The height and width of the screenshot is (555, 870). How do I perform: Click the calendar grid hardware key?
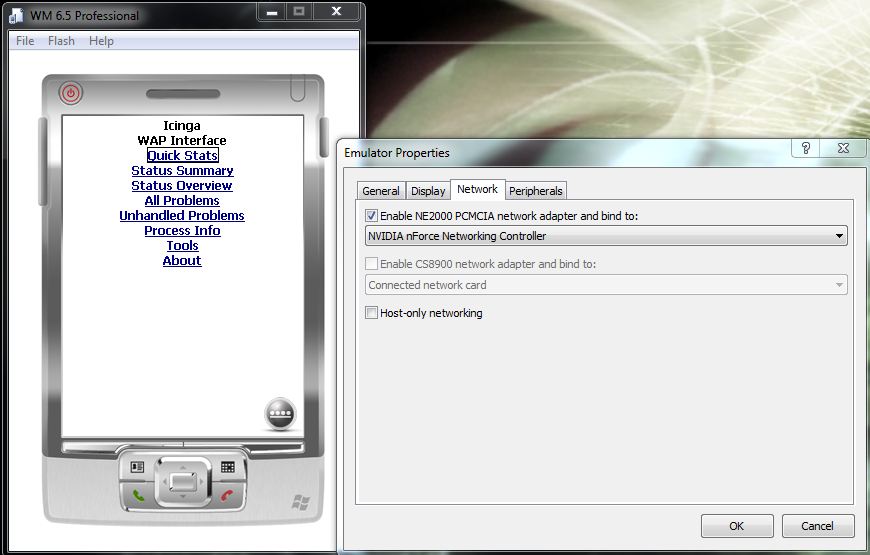pos(227,467)
